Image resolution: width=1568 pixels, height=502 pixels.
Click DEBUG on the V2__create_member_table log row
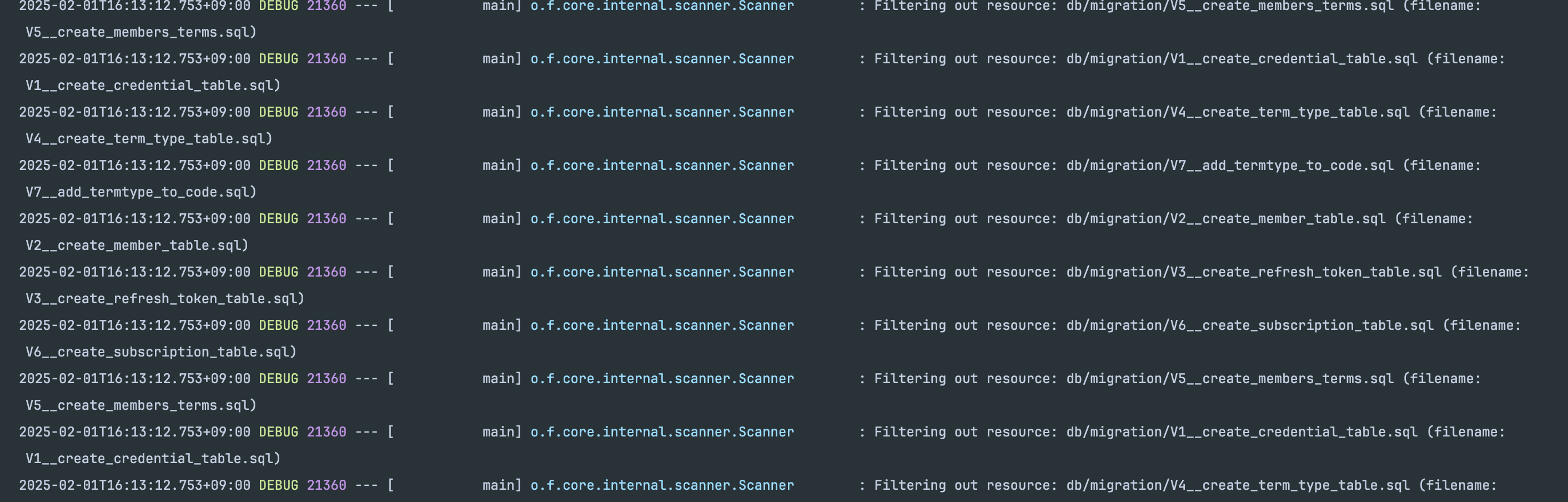(279, 219)
